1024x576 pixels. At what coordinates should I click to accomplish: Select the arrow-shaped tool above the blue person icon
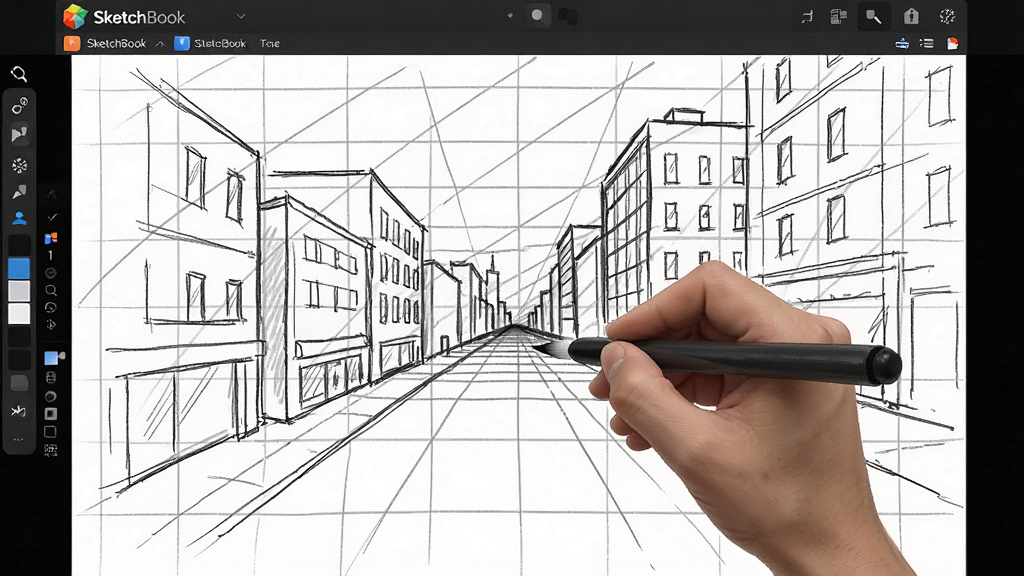point(20,192)
